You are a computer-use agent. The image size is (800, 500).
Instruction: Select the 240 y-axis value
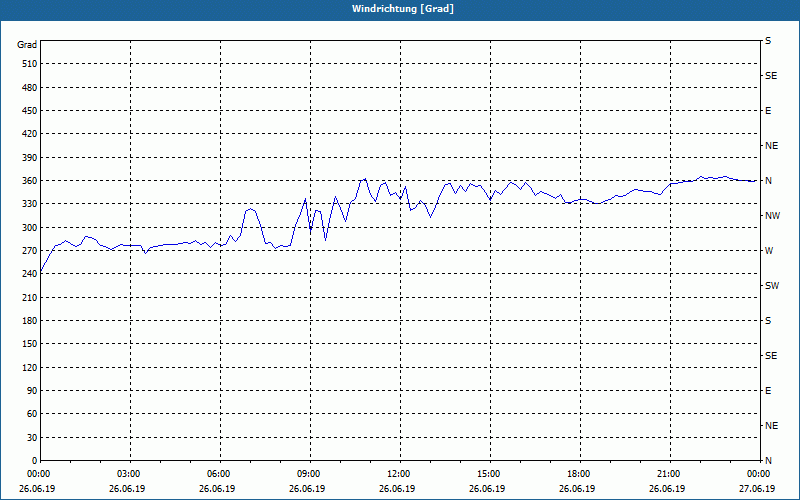[x=30, y=274]
